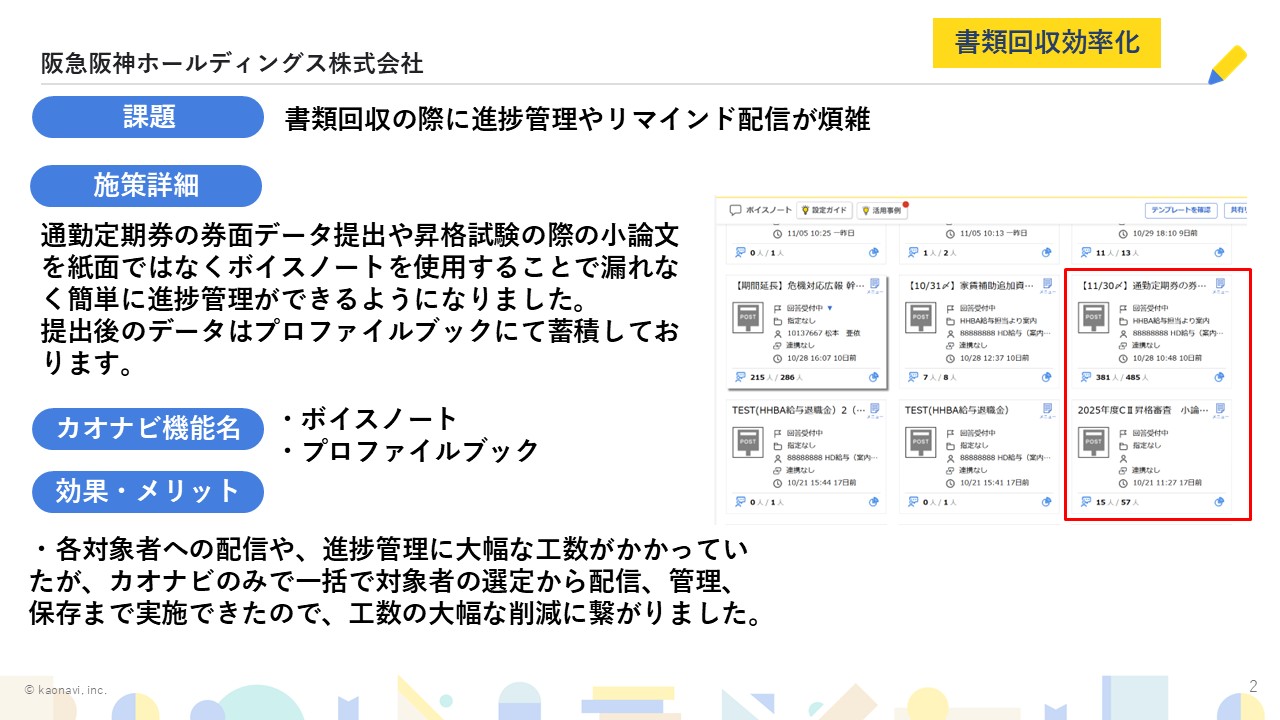This screenshot has width=1280, height=720.
Task: Click POST mailbox thumbnail on 通勤定期券 card
Action: [1093, 319]
